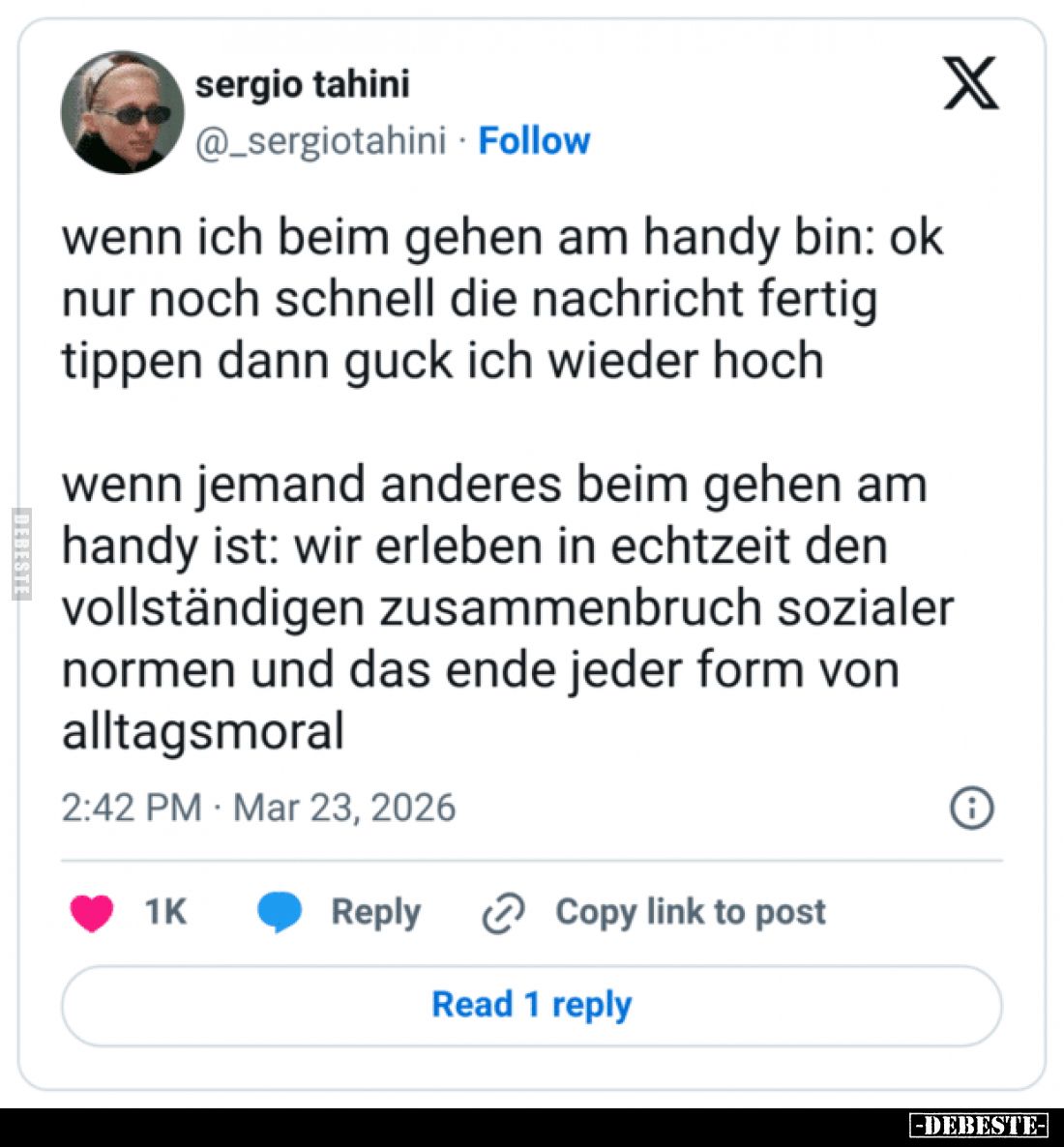
Task: Click the display name sergio tahini
Action: click(x=302, y=84)
